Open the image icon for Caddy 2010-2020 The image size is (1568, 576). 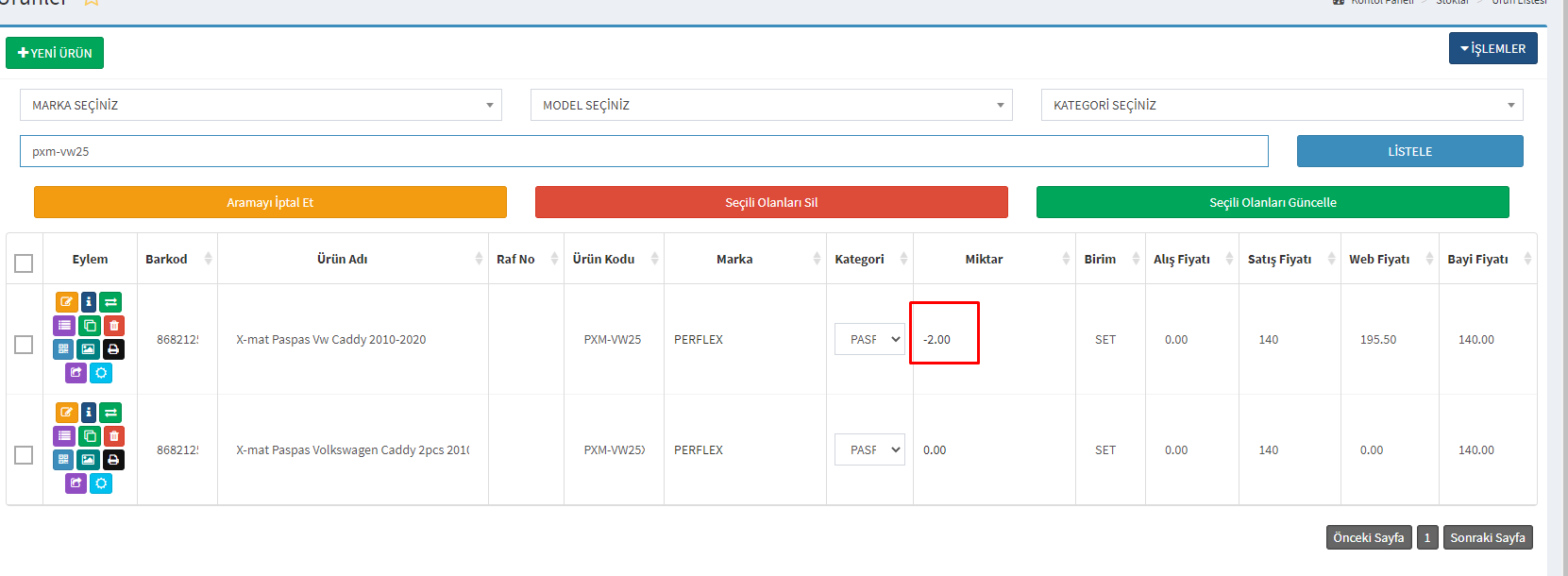(x=88, y=349)
